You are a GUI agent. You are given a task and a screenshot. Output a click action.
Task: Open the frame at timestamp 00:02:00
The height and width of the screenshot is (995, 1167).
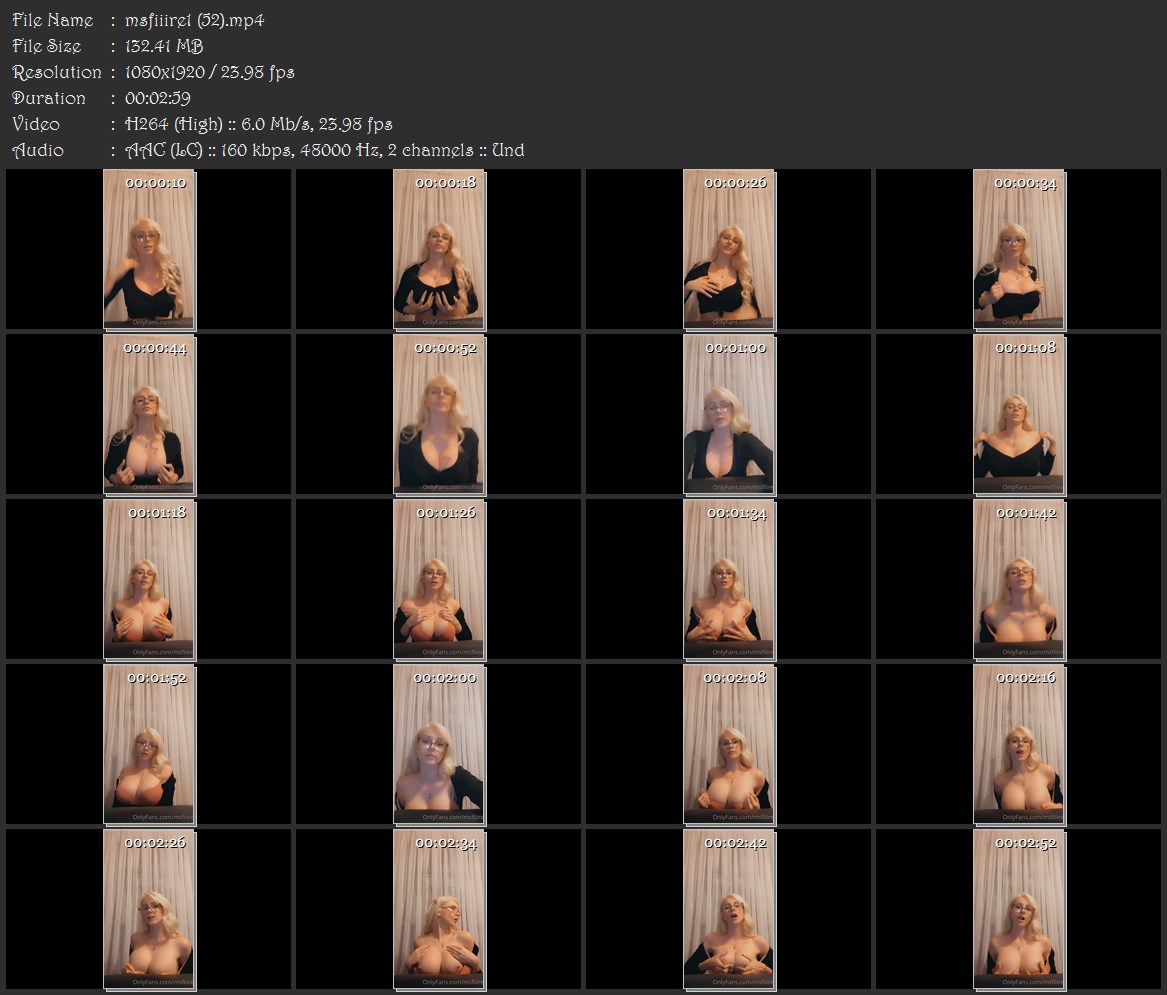coord(439,745)
